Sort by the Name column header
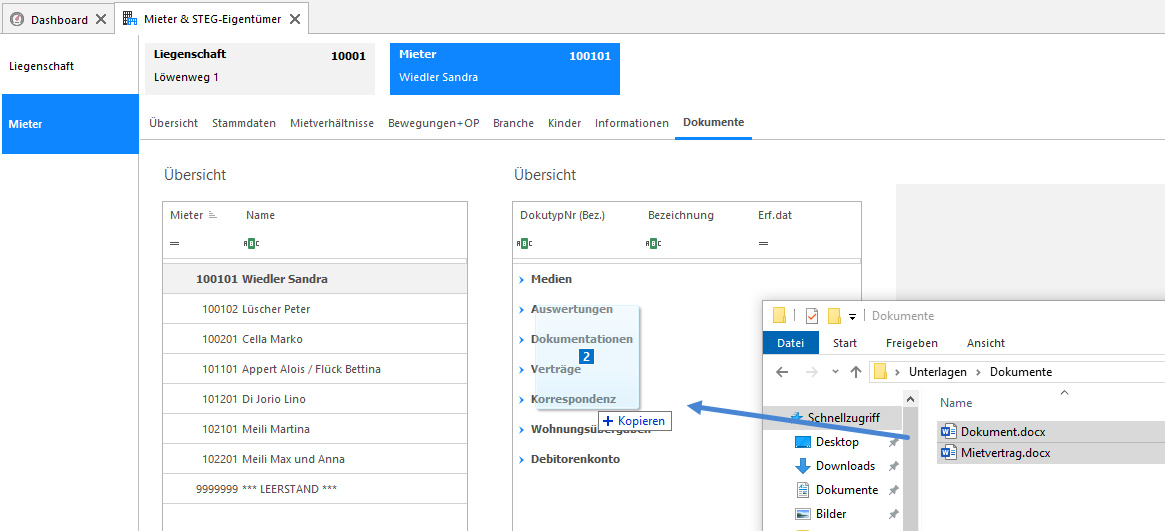 [260, 215]
